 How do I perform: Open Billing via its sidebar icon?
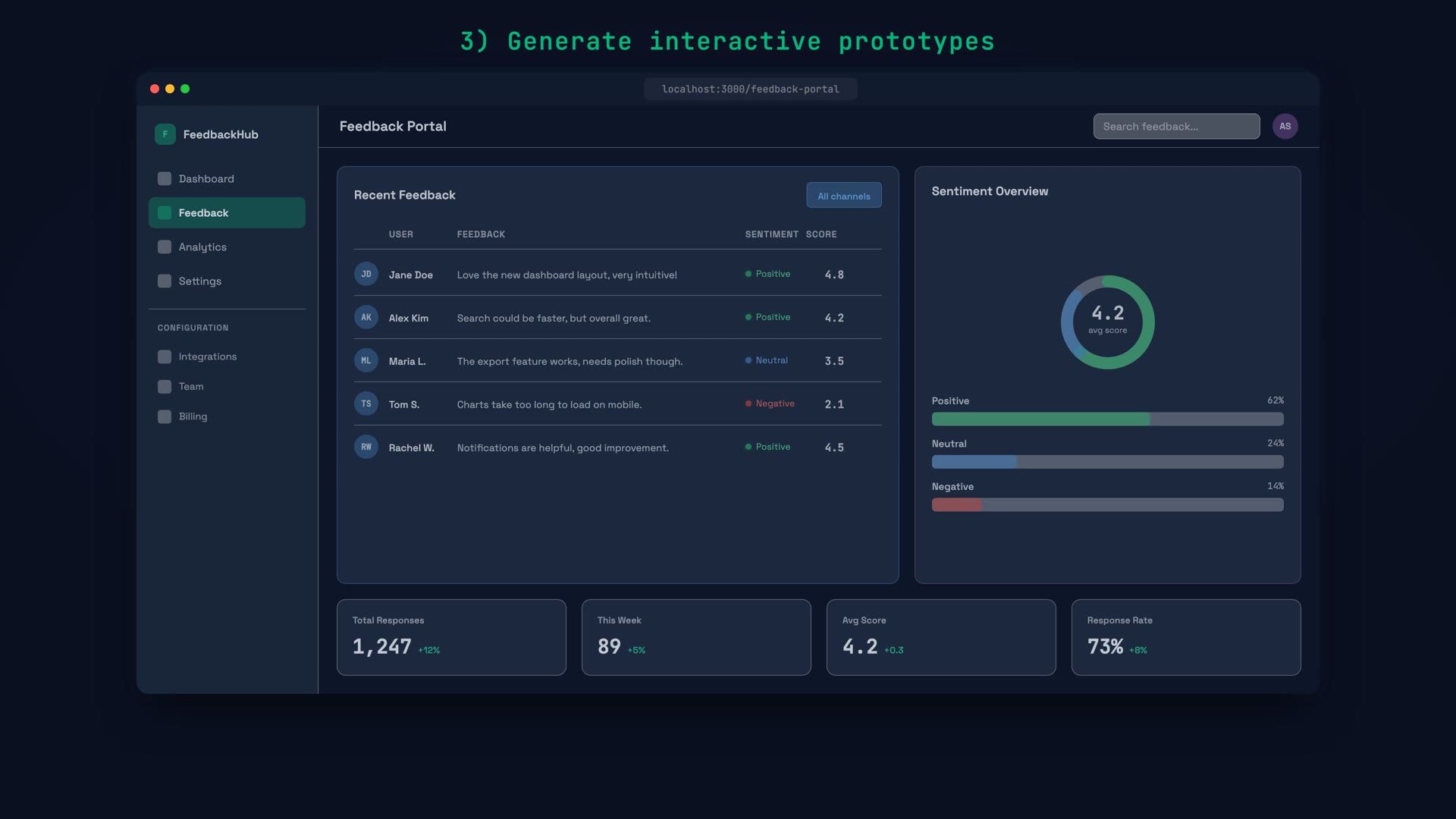(x=164, y=416)
